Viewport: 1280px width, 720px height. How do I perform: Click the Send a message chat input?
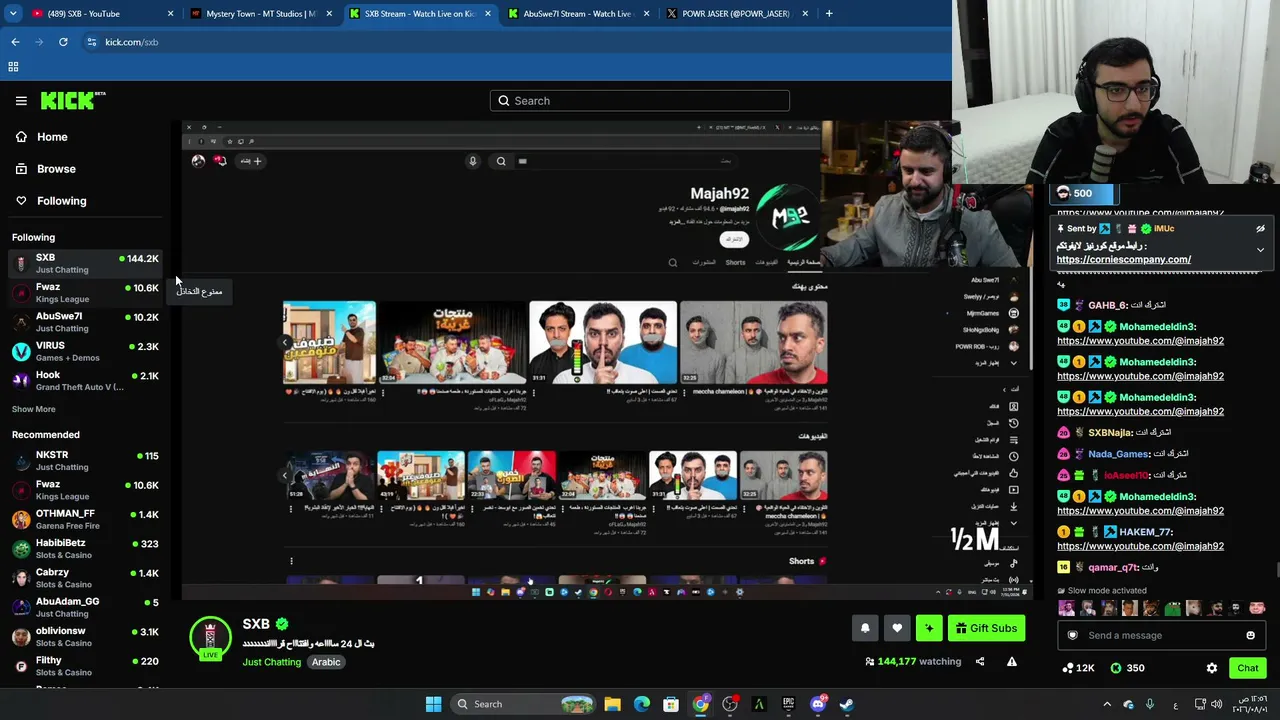pyautogui.click(x=1161, y=635)
